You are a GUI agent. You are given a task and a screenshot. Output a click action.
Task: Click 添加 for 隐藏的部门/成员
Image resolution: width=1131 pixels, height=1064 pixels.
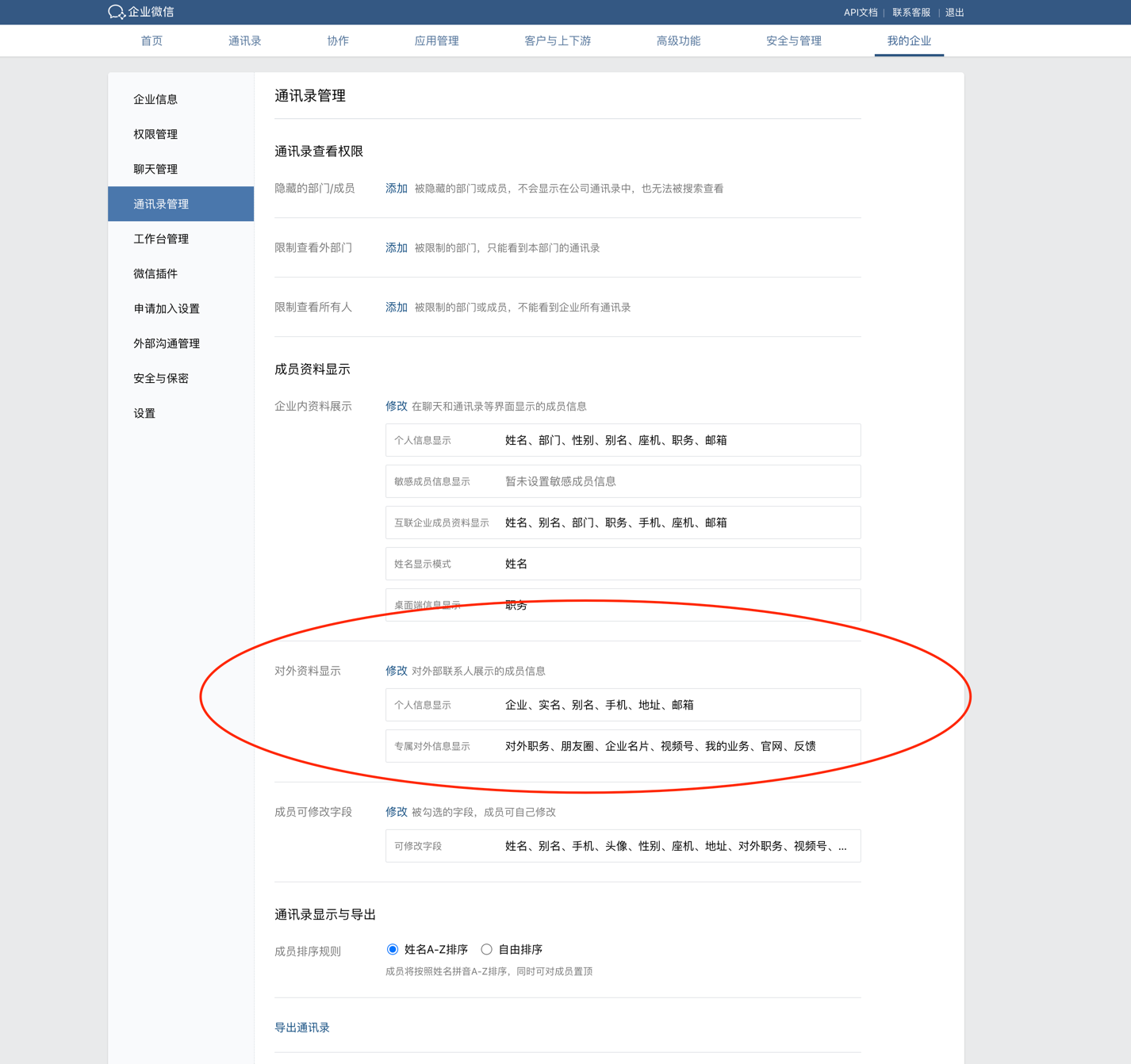point(397,189)
